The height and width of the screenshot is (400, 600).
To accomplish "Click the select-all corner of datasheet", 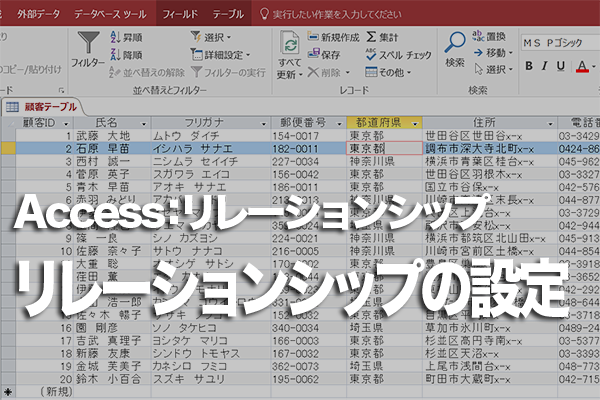I will [x=8, y=123].
